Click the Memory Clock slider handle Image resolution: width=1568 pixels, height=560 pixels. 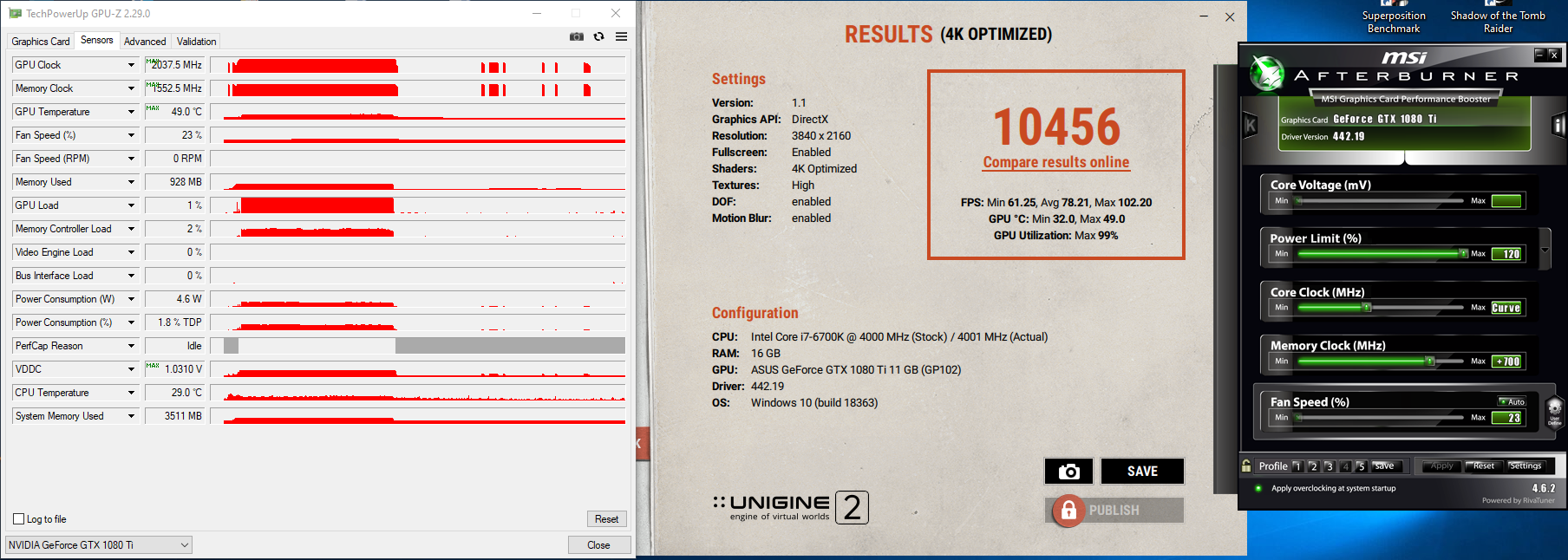(x=1429, y=361)
